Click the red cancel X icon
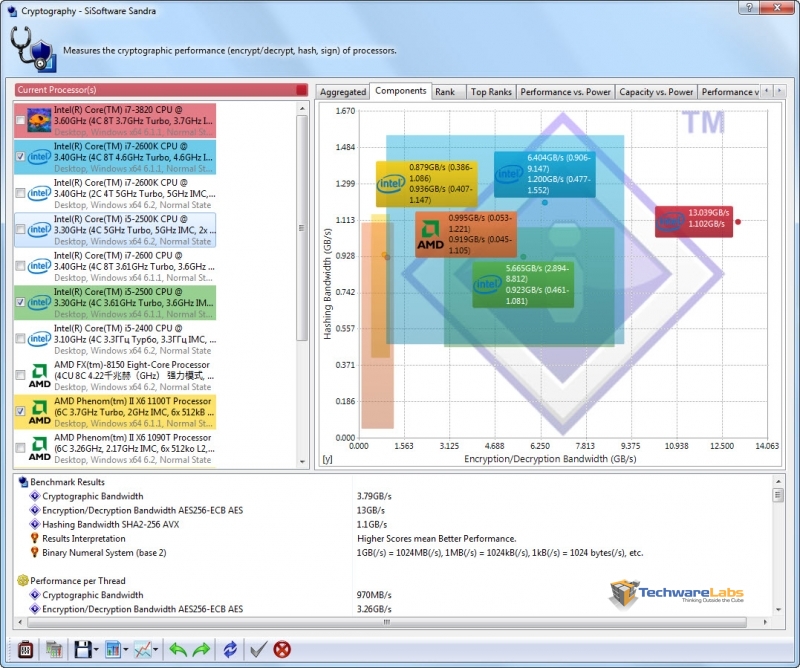The width and height of the screenshot is (800, 668). pos(282,649)
